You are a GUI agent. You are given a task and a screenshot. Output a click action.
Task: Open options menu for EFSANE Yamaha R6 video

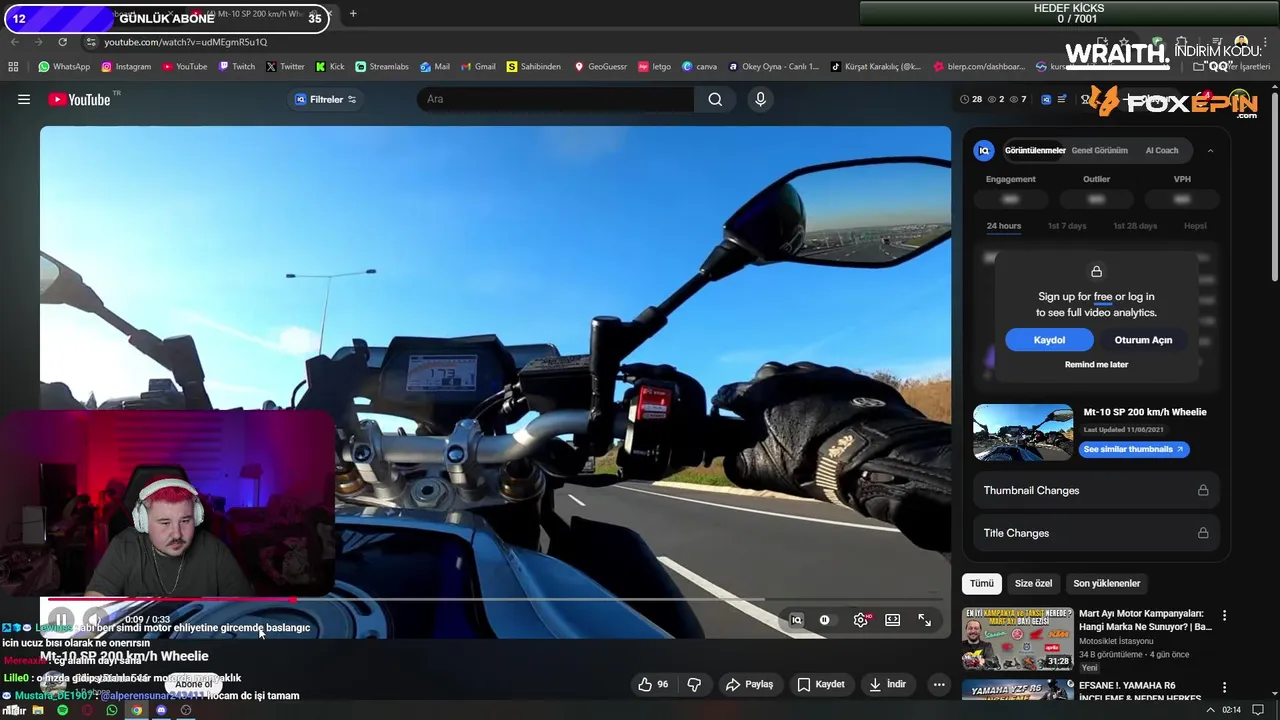pyautogui.click(x=1224, y=687)
